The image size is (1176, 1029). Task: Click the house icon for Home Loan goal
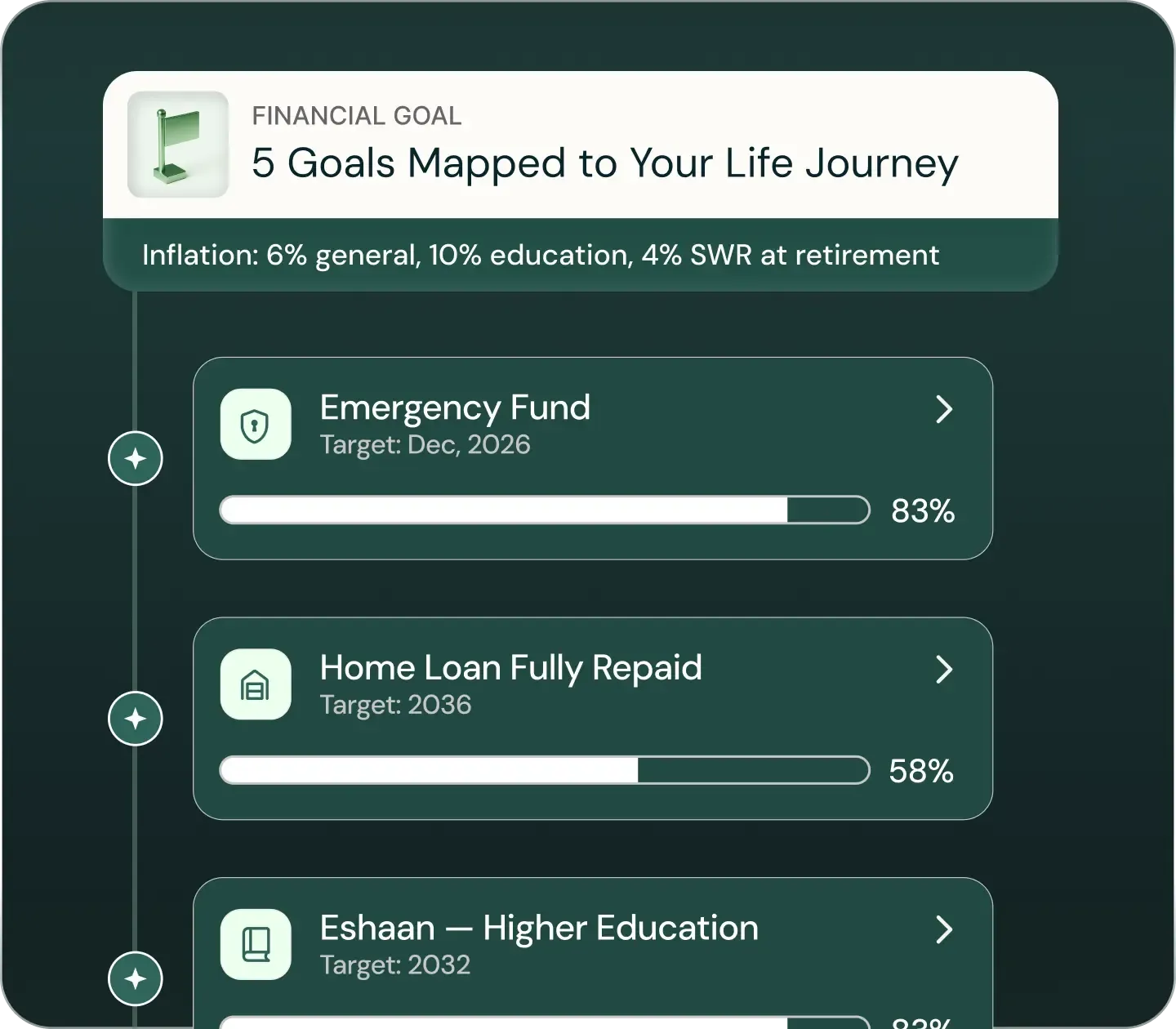(256, 685)
